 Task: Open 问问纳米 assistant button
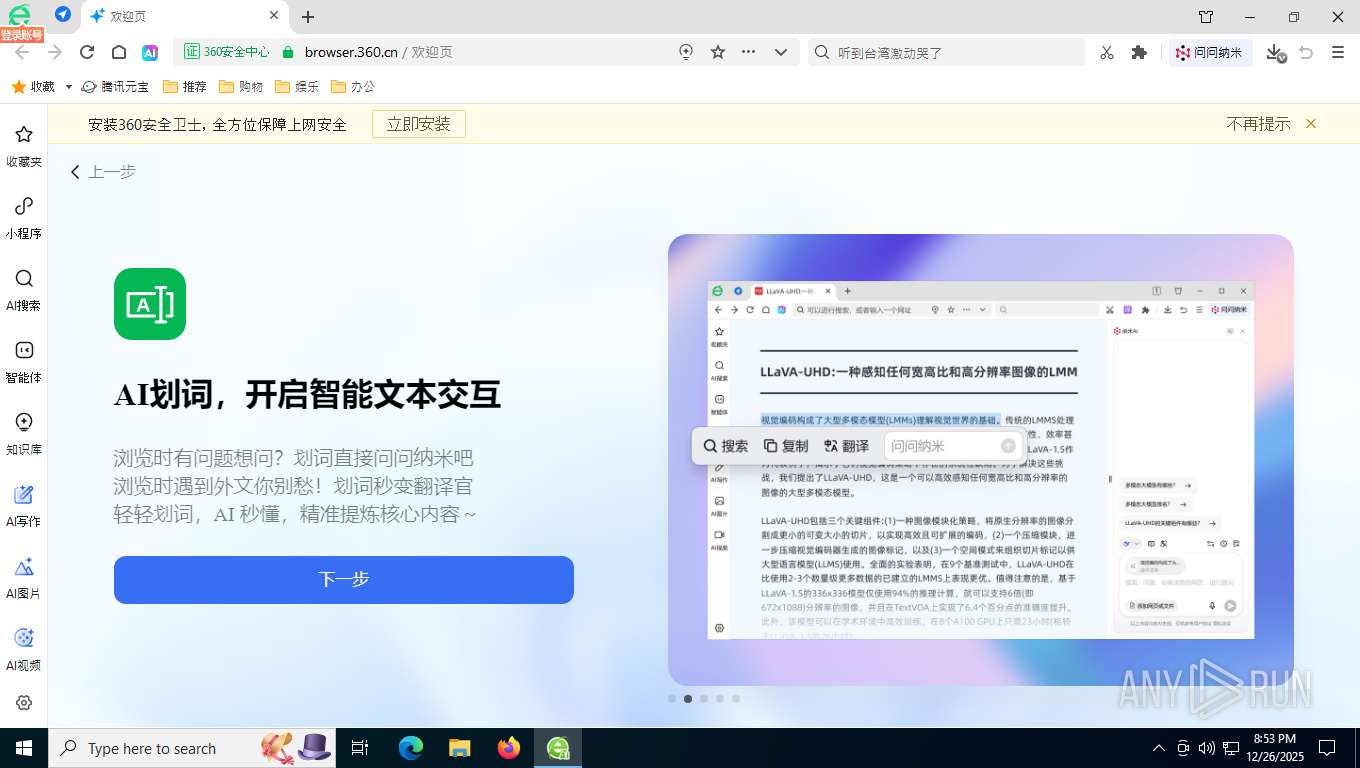click(1210, 52)
